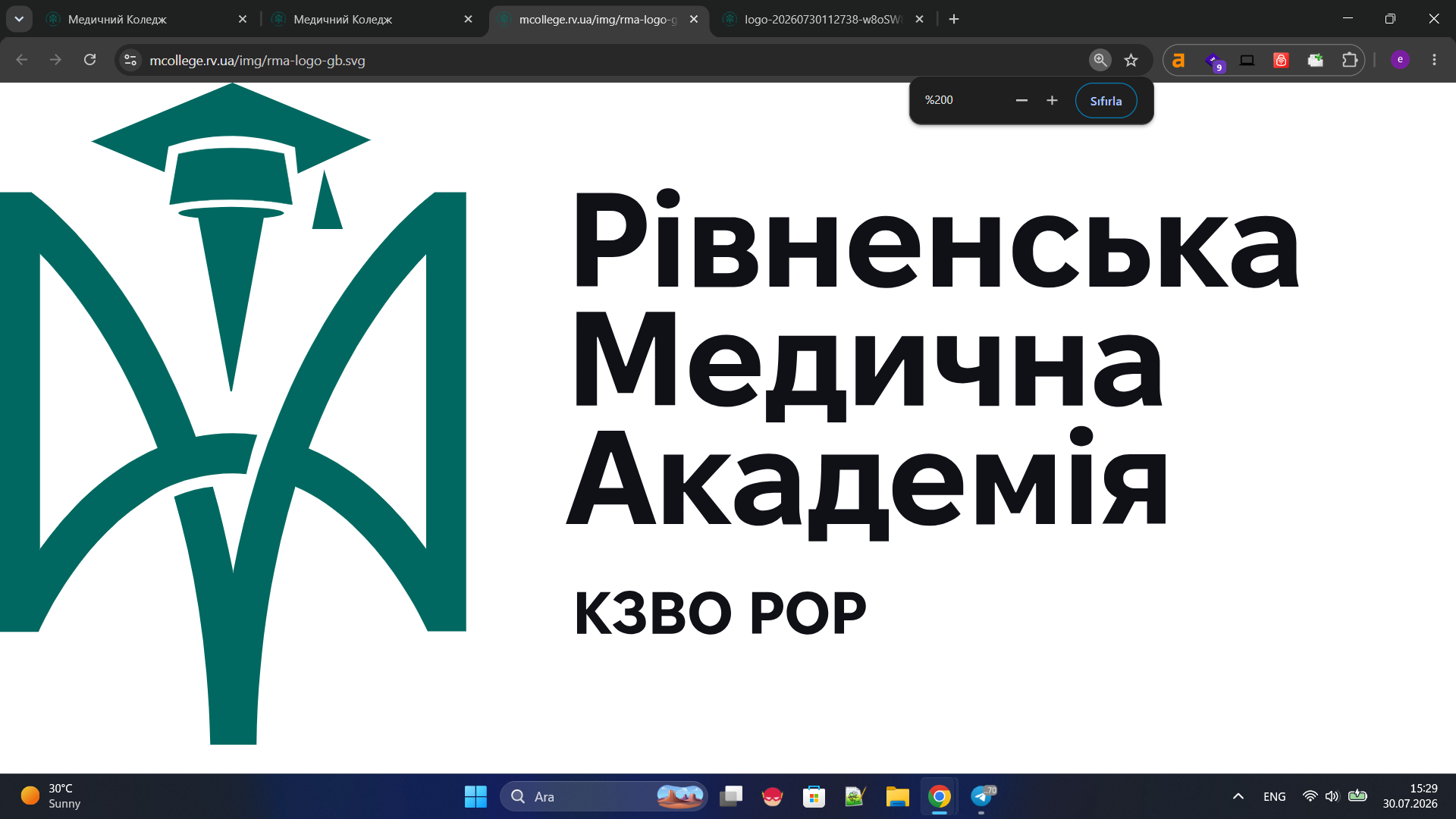Click the taskbar Ara search box
Viewport: 1456px width, 819px height.
click(x=604, y=796)
